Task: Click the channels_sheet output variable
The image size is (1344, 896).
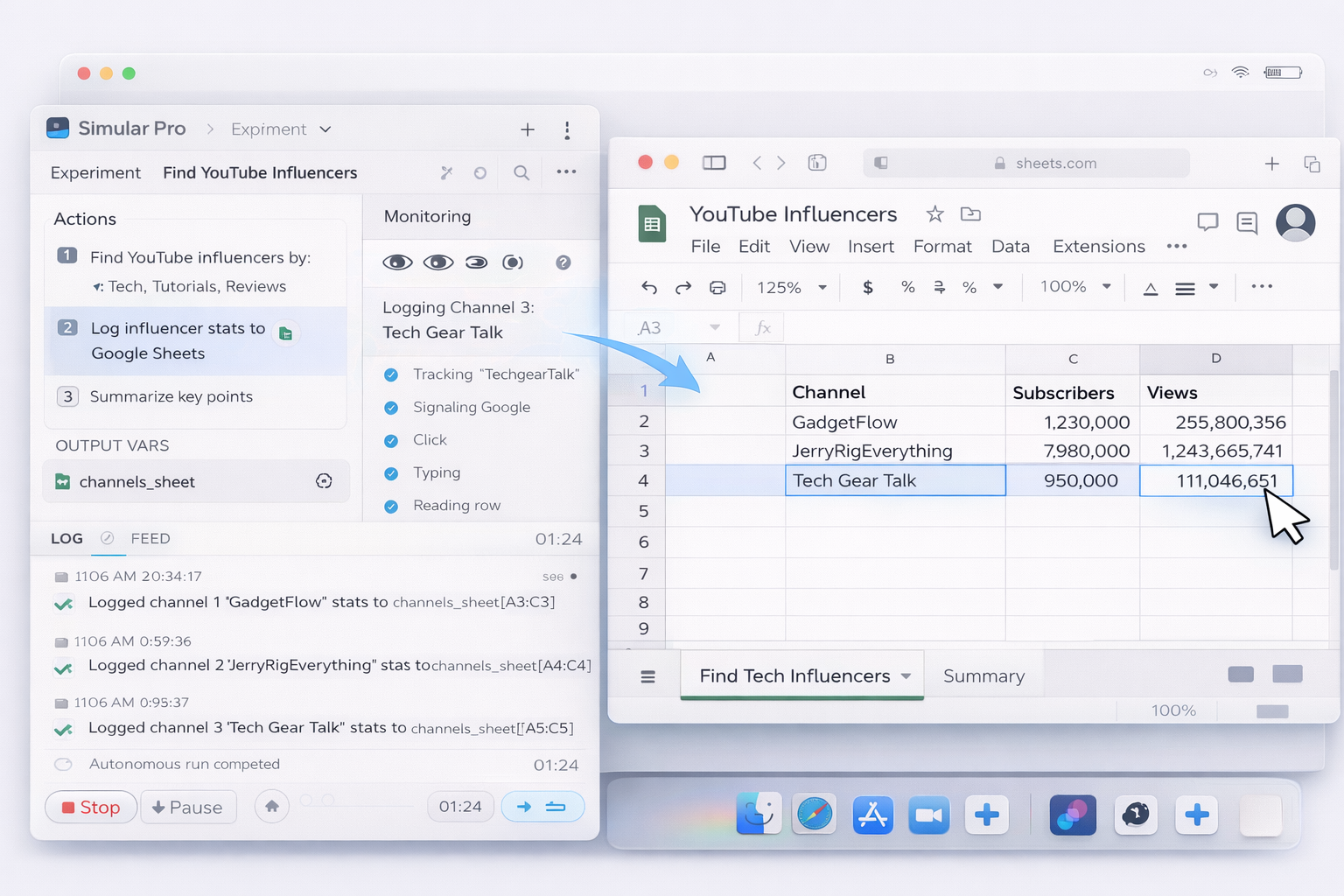Action: [196, 481]
